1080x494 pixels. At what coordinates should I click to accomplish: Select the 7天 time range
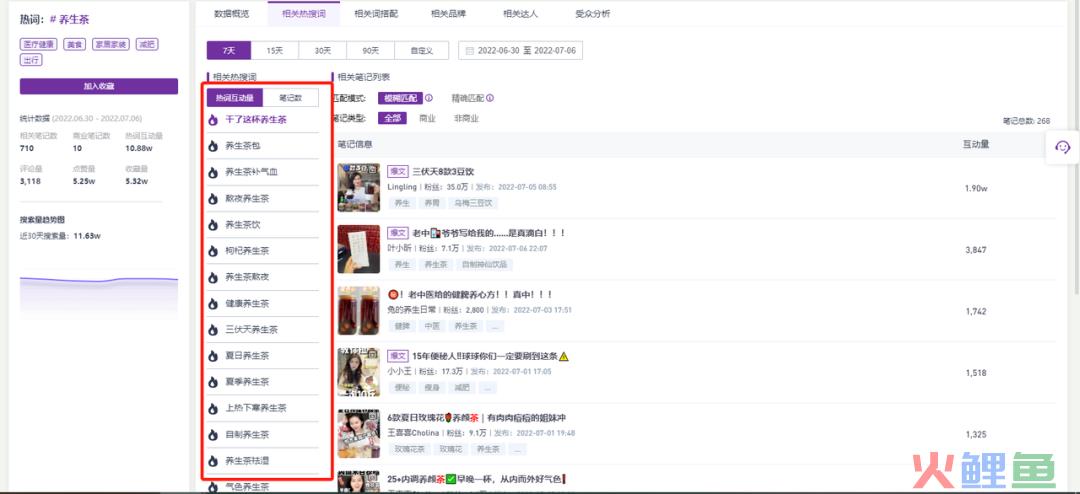coord(229,51)
